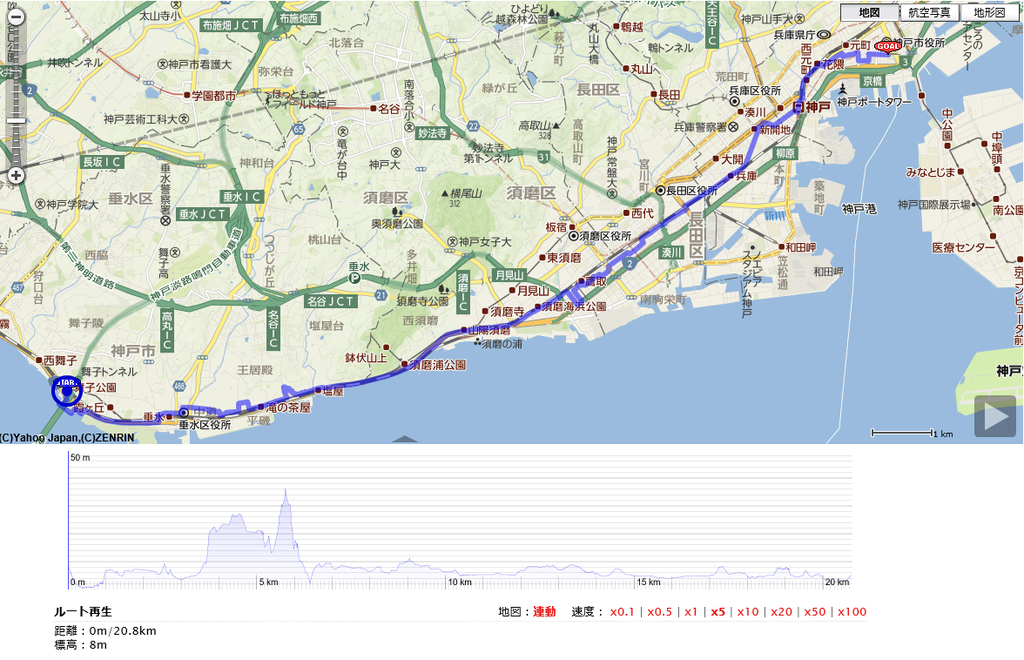Set playback speed to x5
Image resolution: width=1024 pixels, height=660 pixels.
718,612
